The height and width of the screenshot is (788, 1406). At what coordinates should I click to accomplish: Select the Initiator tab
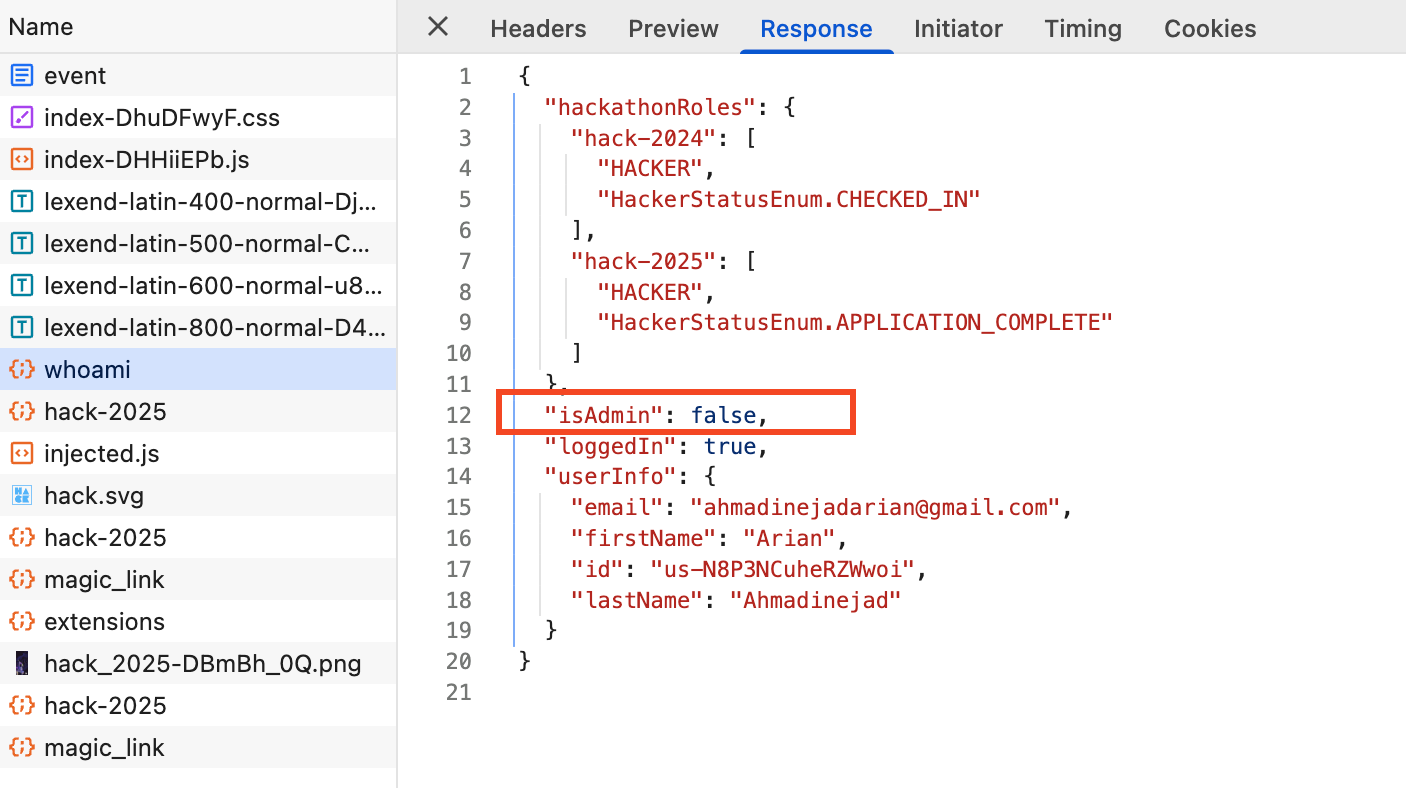tap(958, 28)
